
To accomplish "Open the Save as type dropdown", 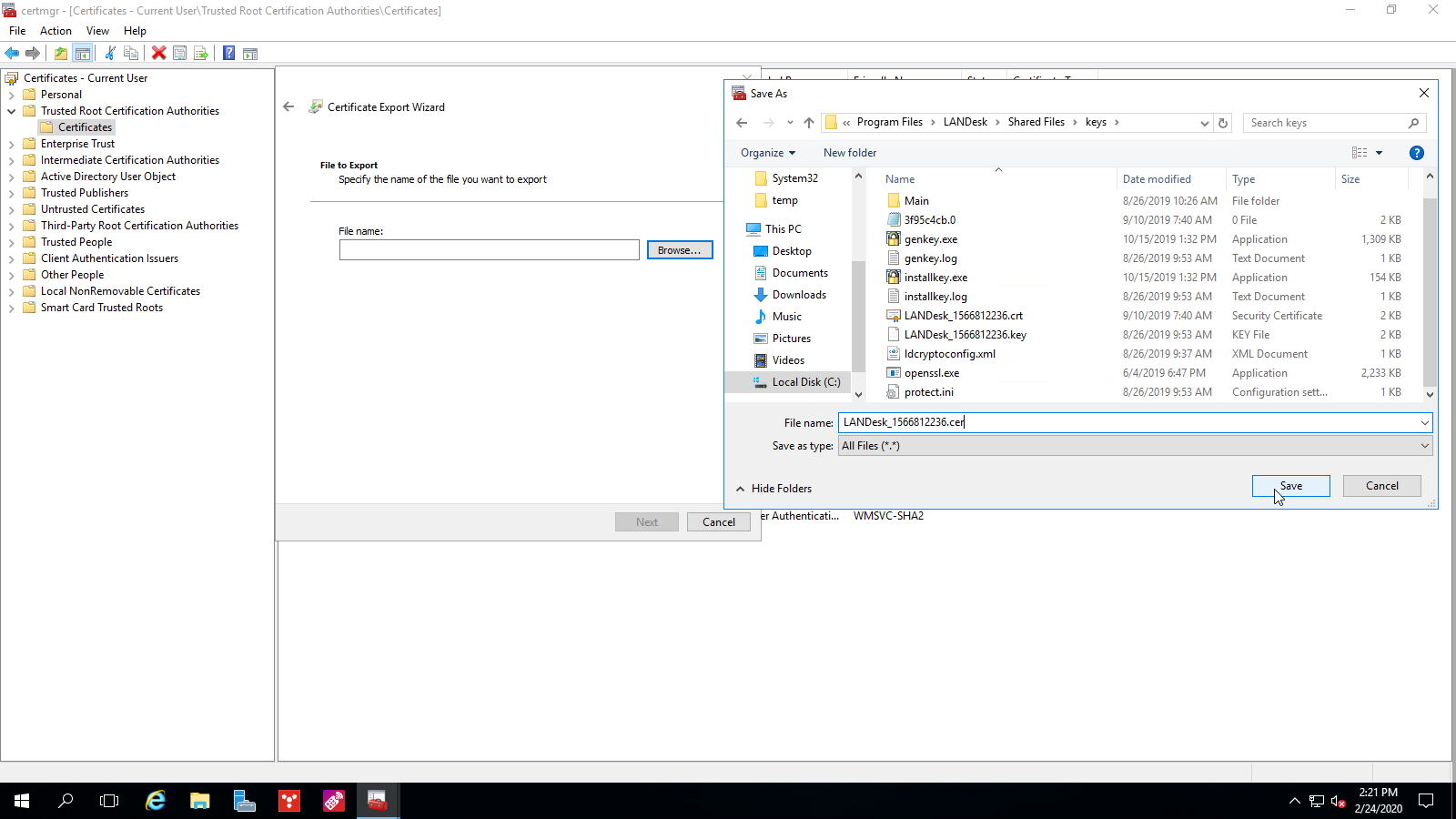I will tap(1425, 445).
